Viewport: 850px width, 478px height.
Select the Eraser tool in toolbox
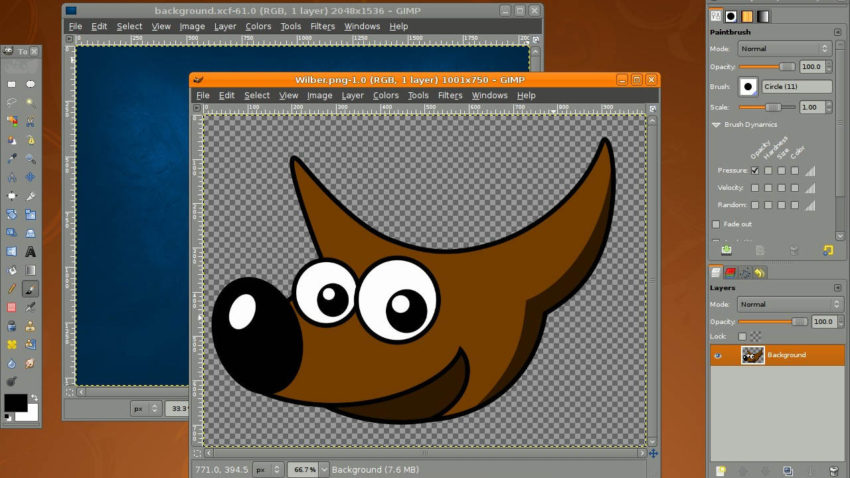click(x=11, y=307)
